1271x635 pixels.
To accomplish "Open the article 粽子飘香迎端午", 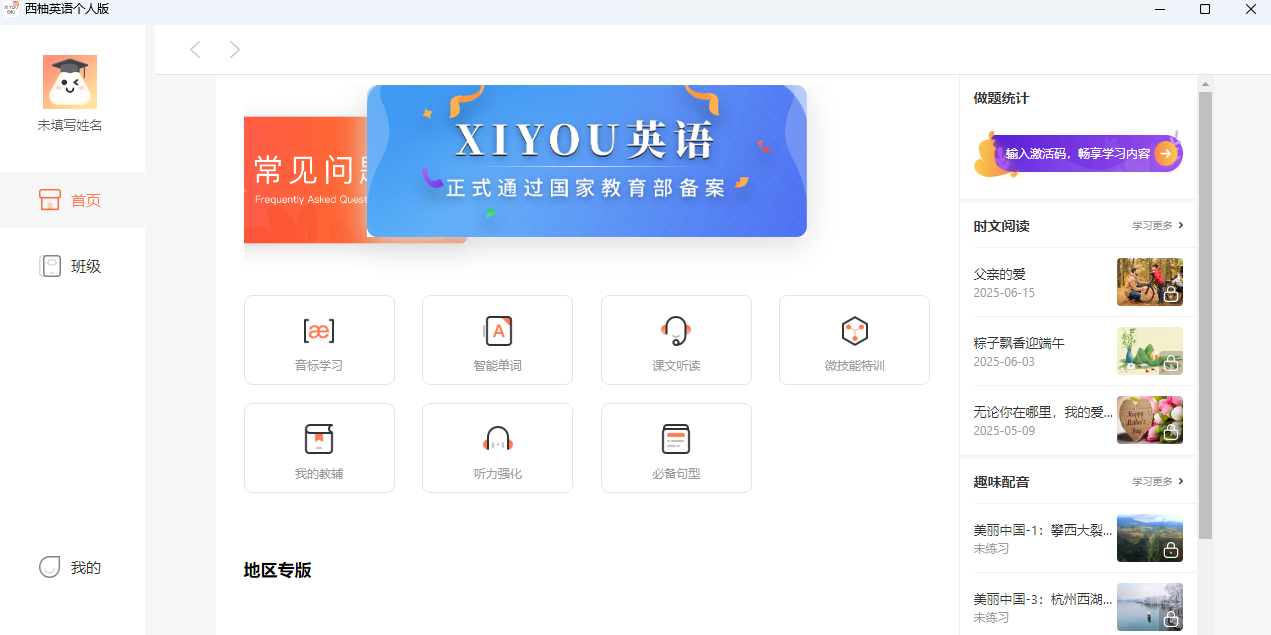I will tap(1019, 343).
